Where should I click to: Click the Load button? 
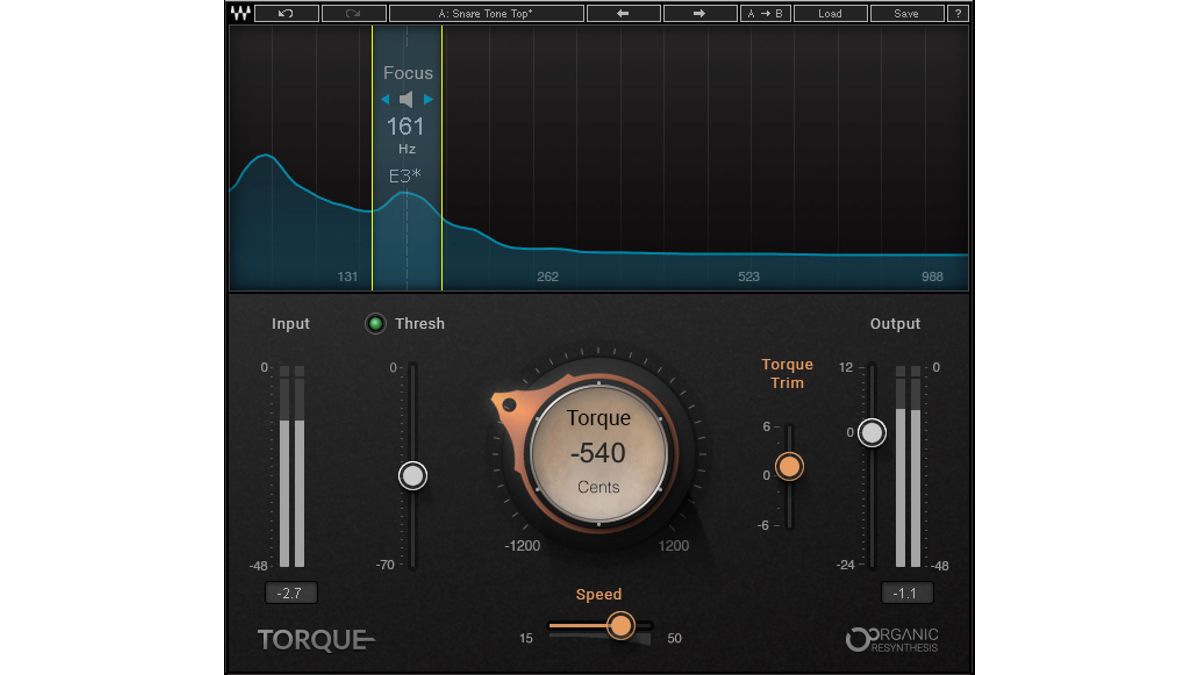pos(830,13)
